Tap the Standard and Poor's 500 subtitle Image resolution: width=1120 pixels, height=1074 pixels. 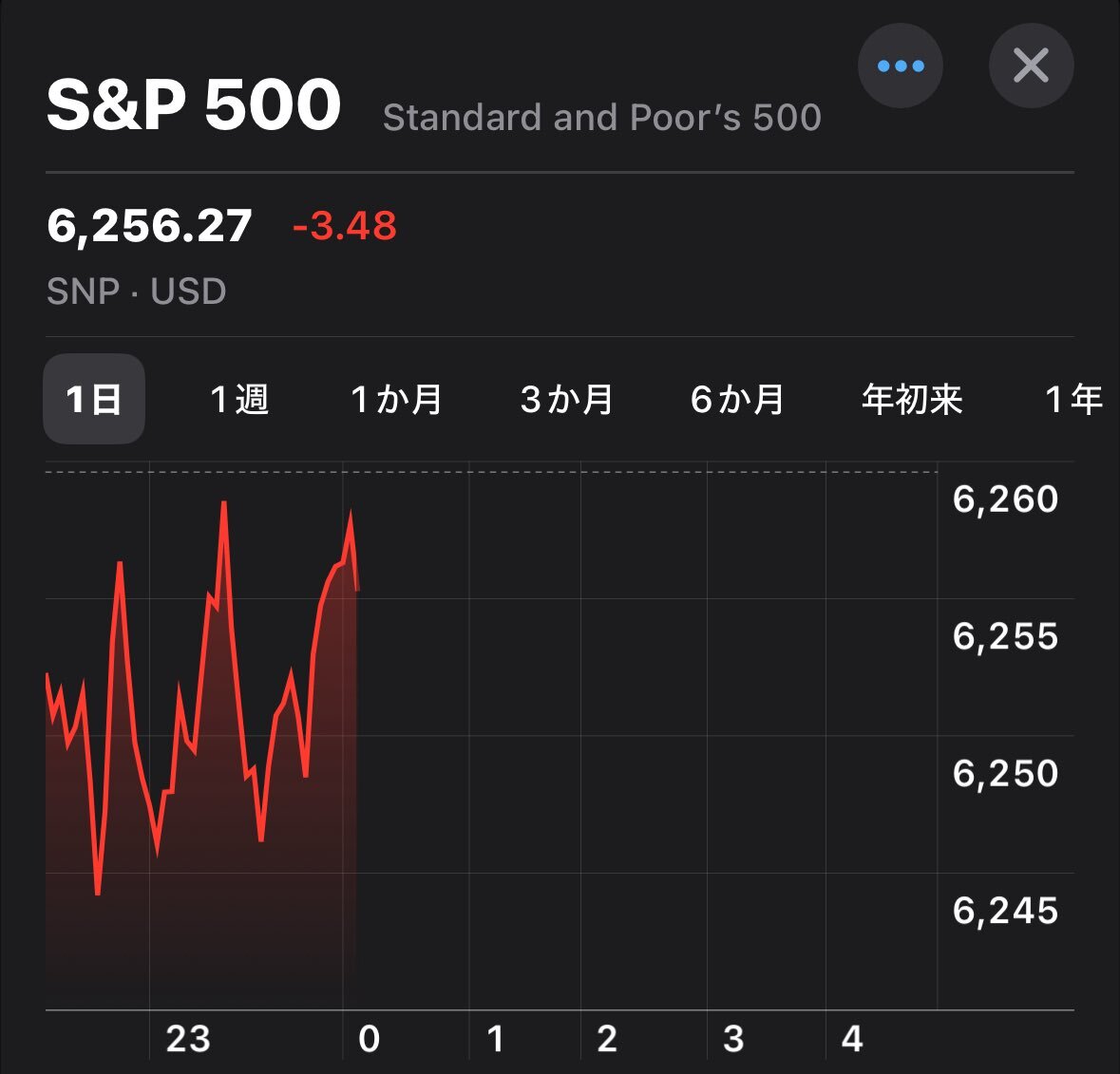click(x=602, y=117)
